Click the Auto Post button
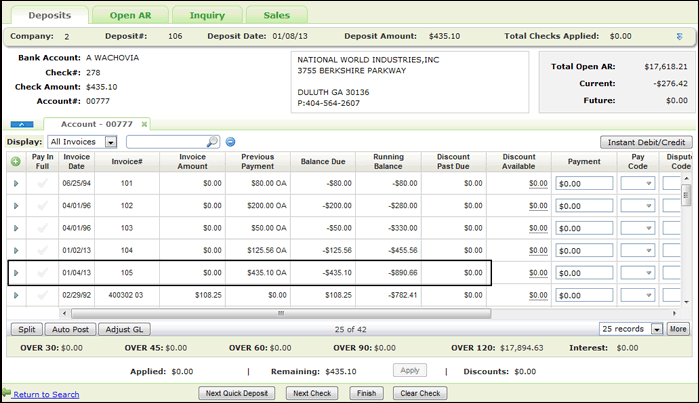 (70, 329)
